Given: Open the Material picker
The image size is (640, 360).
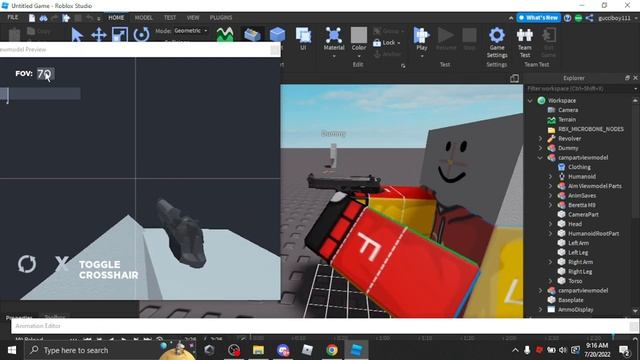Looking at the screenshot, I should [334, 39].
